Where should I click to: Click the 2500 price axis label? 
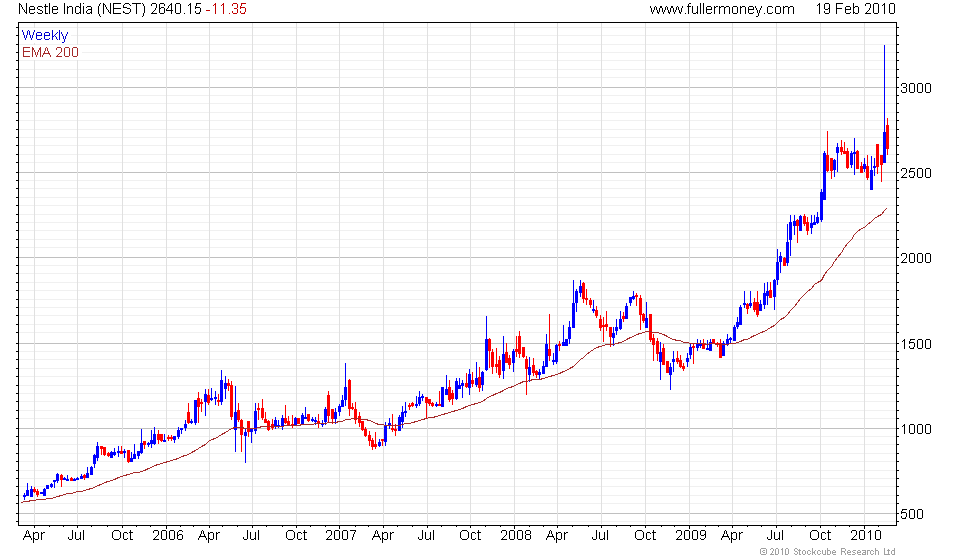[x=916, y=173]
